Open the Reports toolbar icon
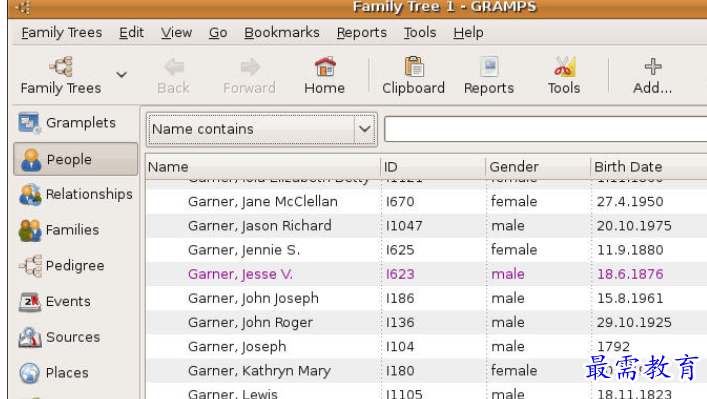This screenshot has height=399, width=707. [489, 67]
